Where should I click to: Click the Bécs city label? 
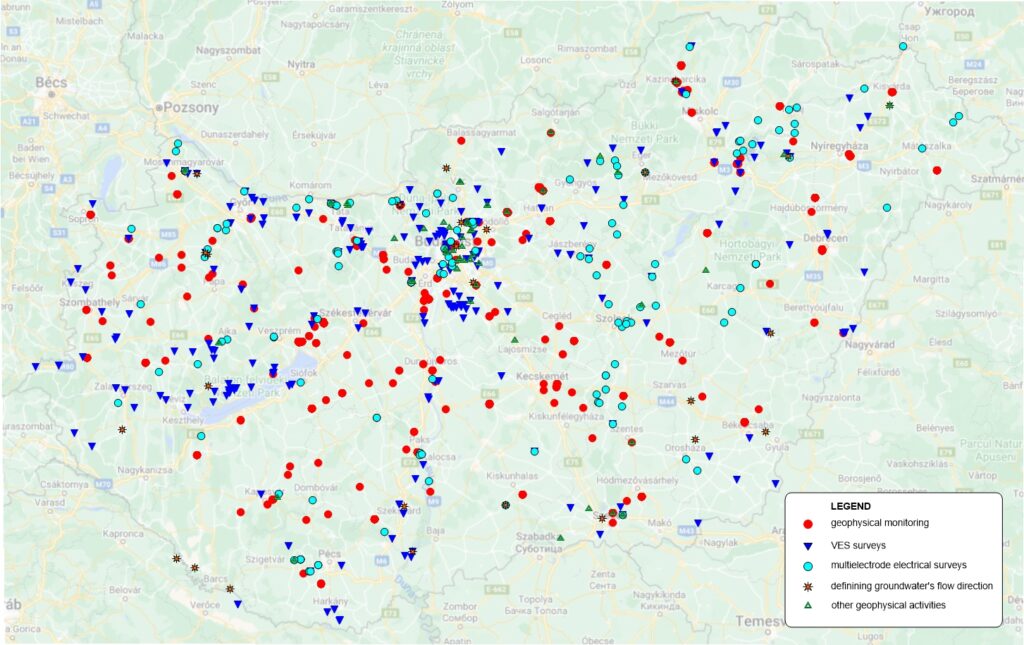pos(51,82)
